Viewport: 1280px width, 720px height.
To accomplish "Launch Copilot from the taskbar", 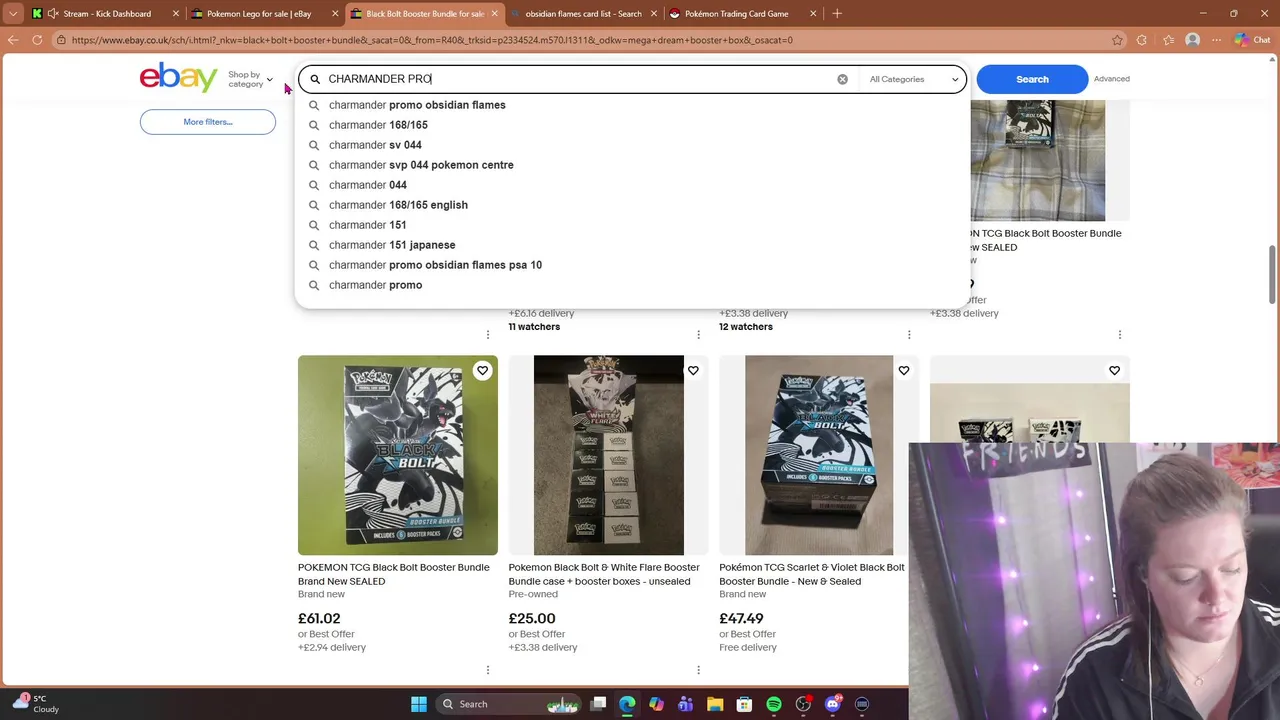I will click(x=656, y=704).
